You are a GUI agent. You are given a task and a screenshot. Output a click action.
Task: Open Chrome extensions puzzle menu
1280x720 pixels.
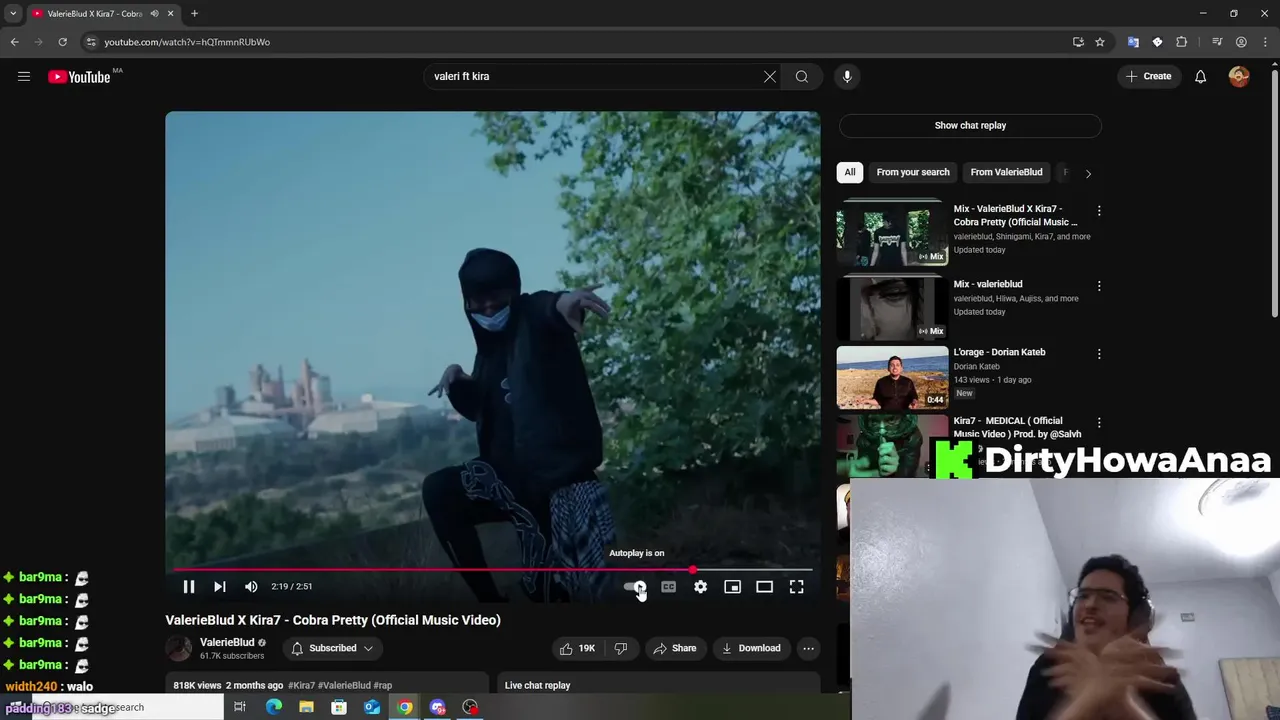click(1181, 42)
